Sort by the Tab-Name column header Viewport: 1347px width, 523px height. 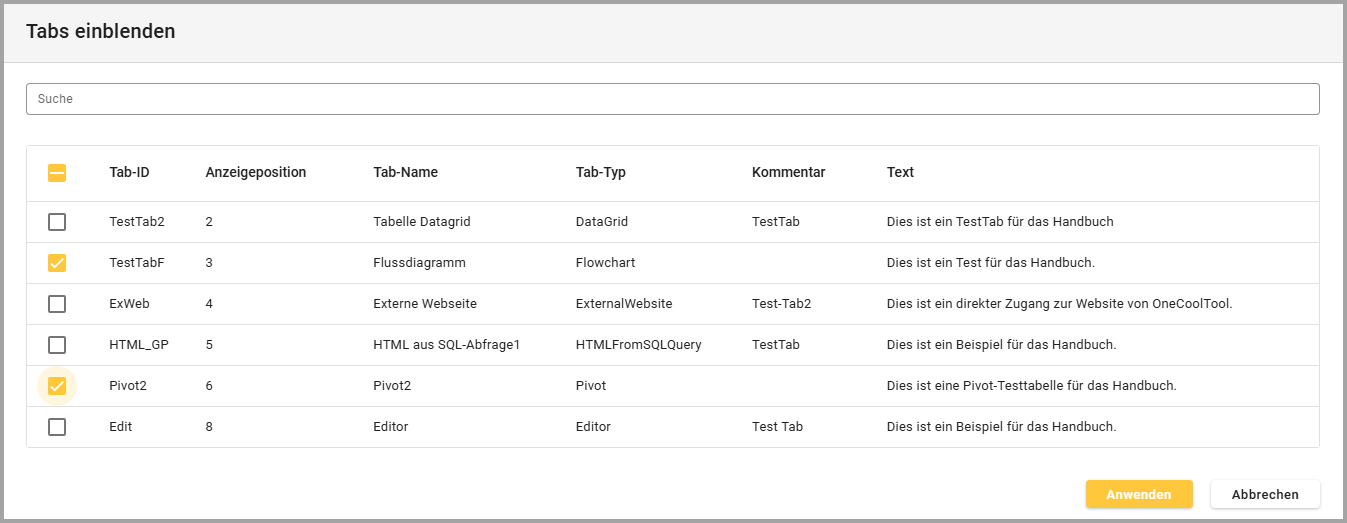(405, 172)
